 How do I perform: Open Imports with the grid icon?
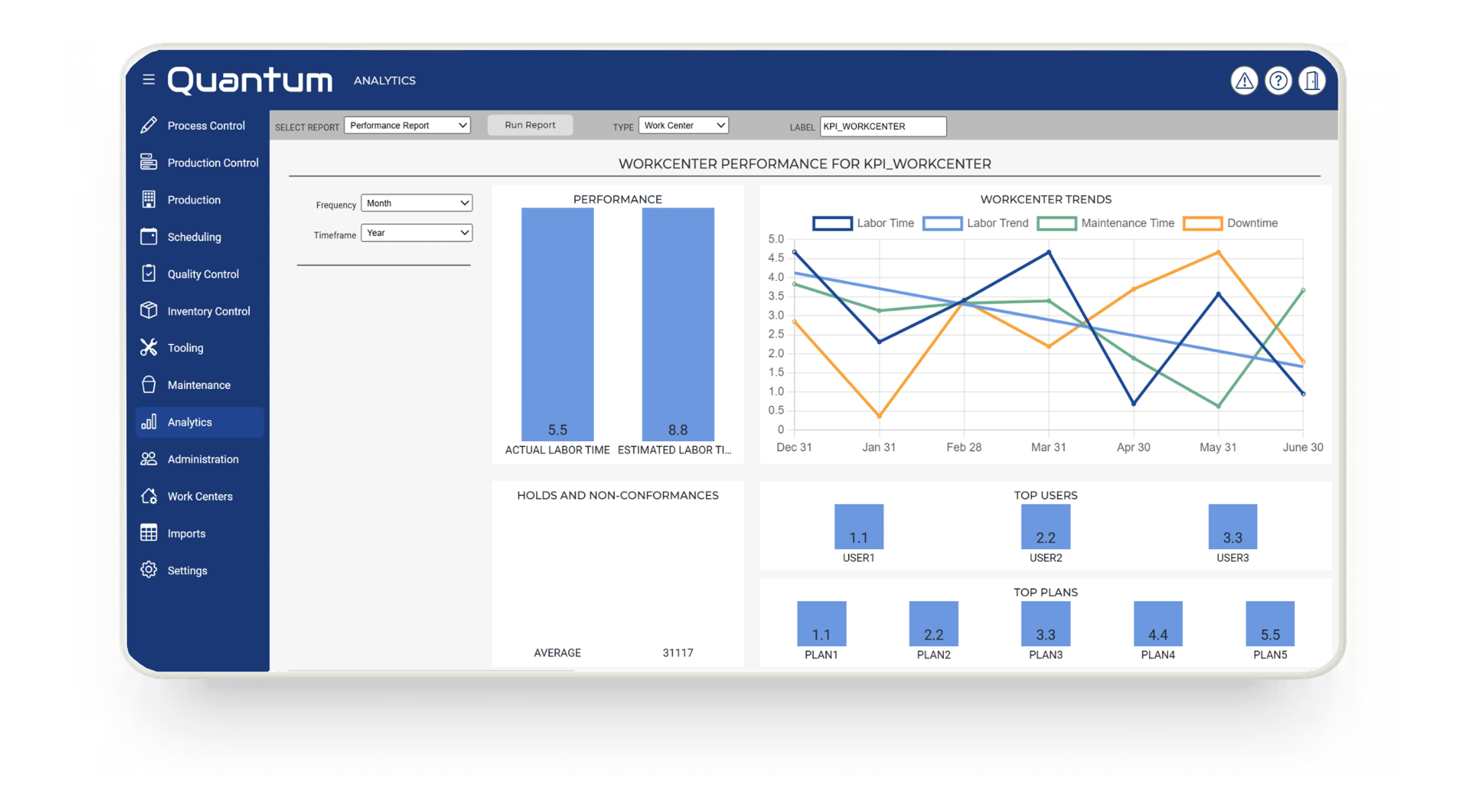[x=149, y=532]
